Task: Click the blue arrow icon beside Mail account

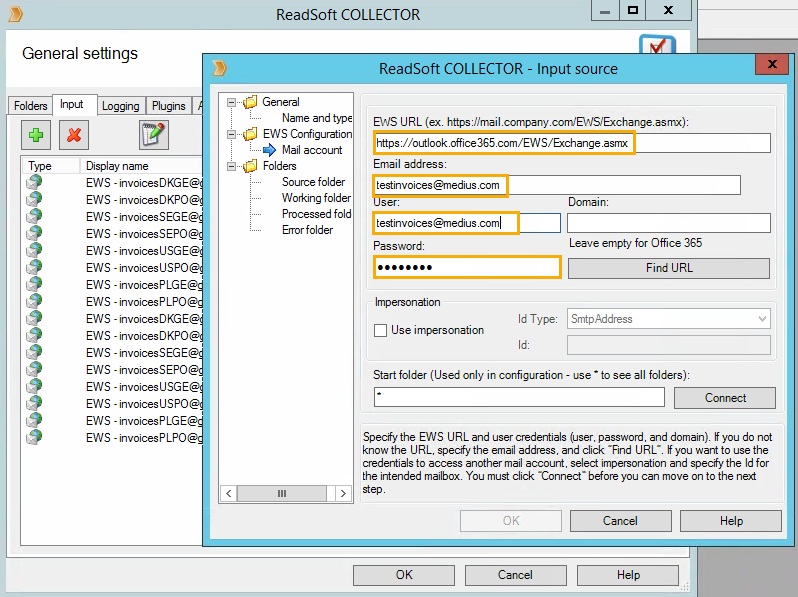Action: [269, 150]
